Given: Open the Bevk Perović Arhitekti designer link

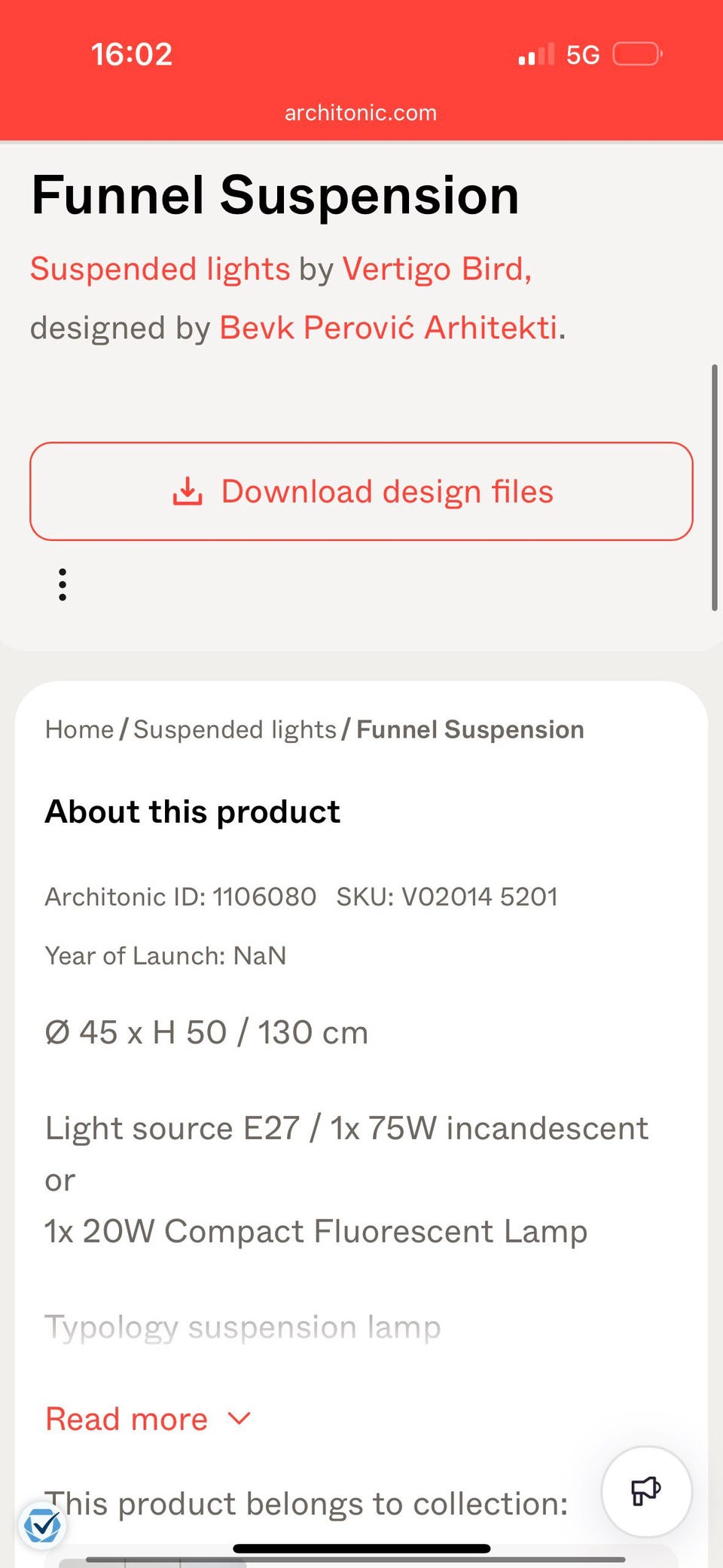Looking at the screenshot, I should [389, 328].
